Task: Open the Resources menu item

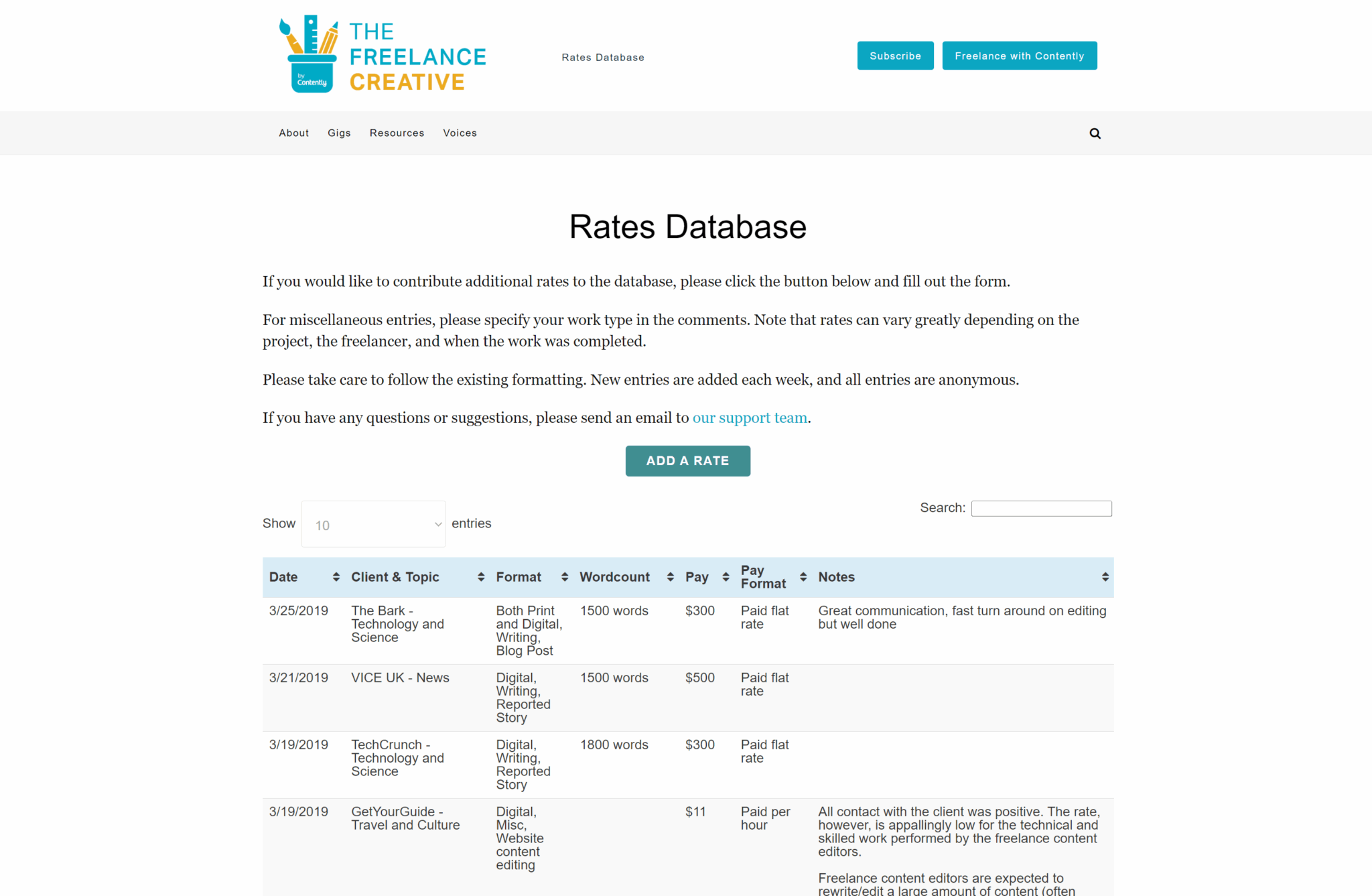Action: click(397, 133)
